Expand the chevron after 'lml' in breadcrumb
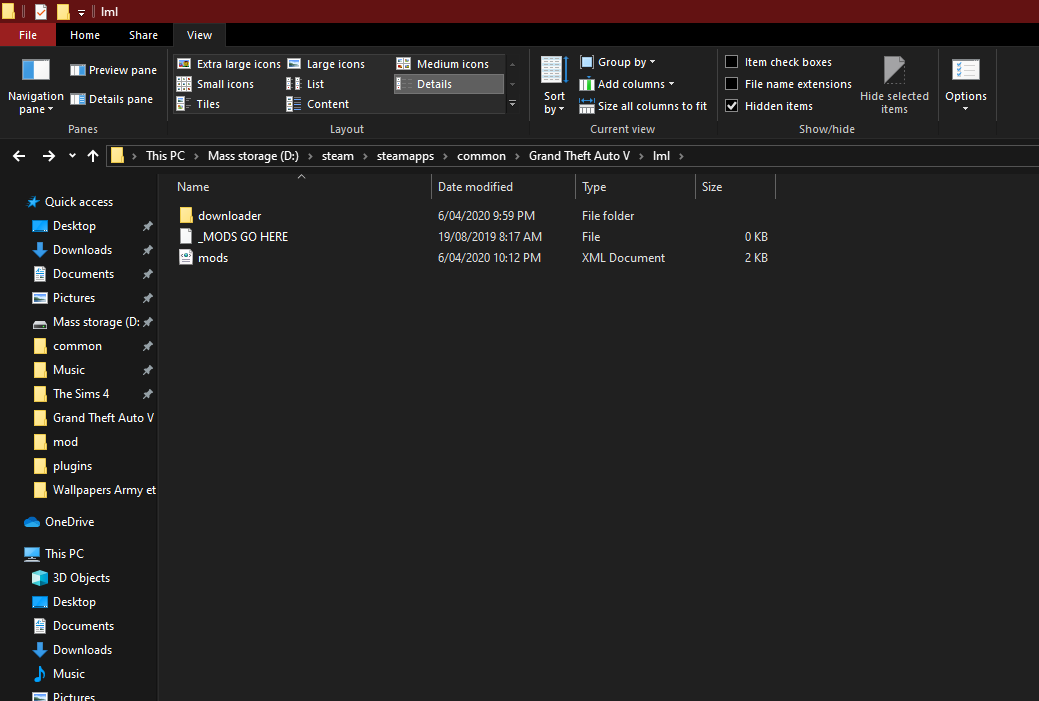The width and height of the screenshot is (1039, 701). pyautogui.click(x=681, y=156)
